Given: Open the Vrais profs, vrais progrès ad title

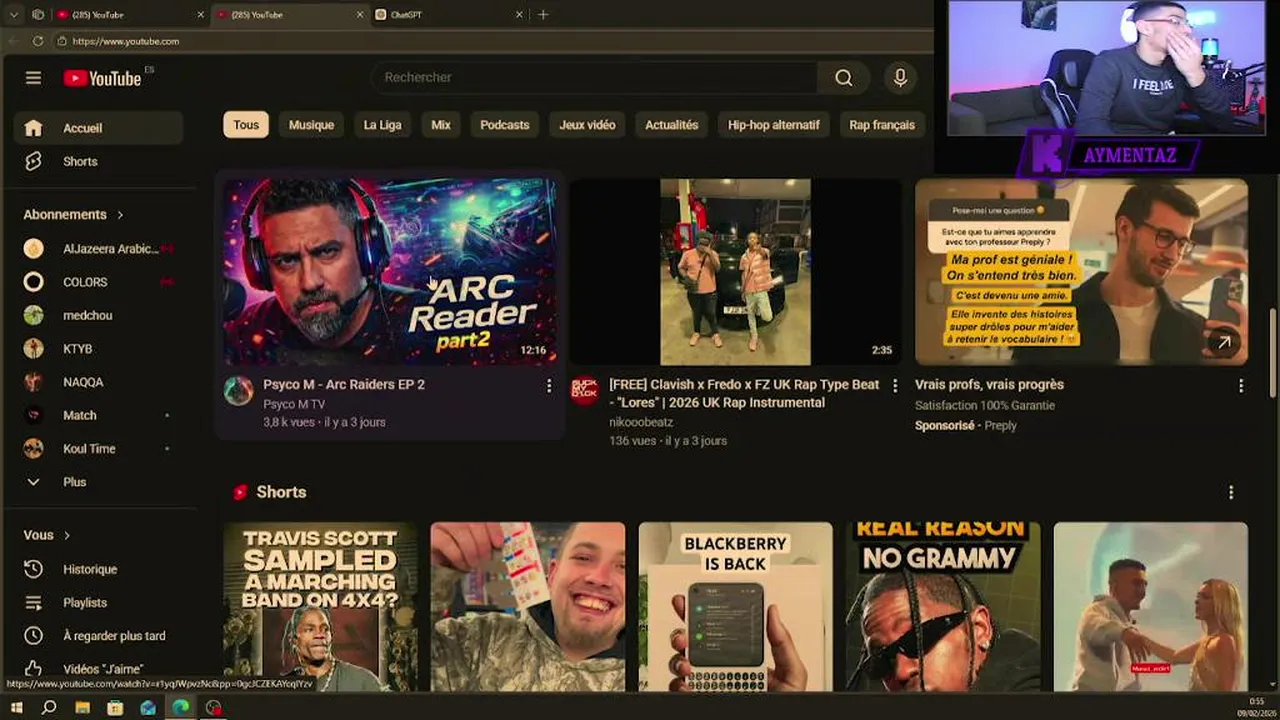Looking at the screenshot, I should 989,384.
